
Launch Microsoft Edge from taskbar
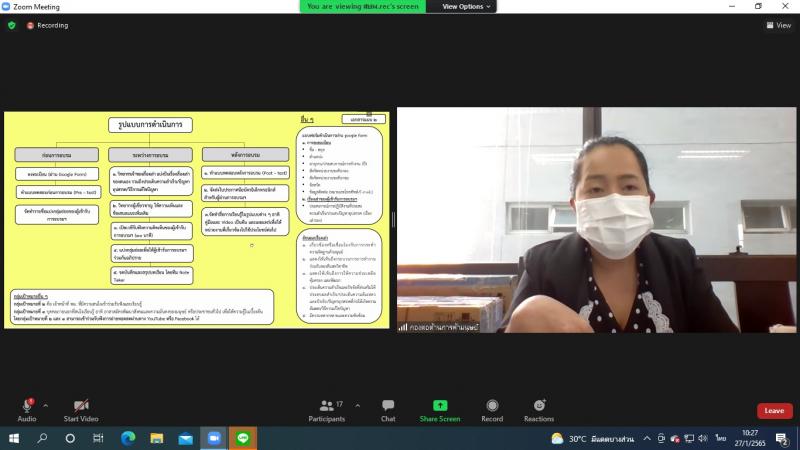tap(128, 438)
